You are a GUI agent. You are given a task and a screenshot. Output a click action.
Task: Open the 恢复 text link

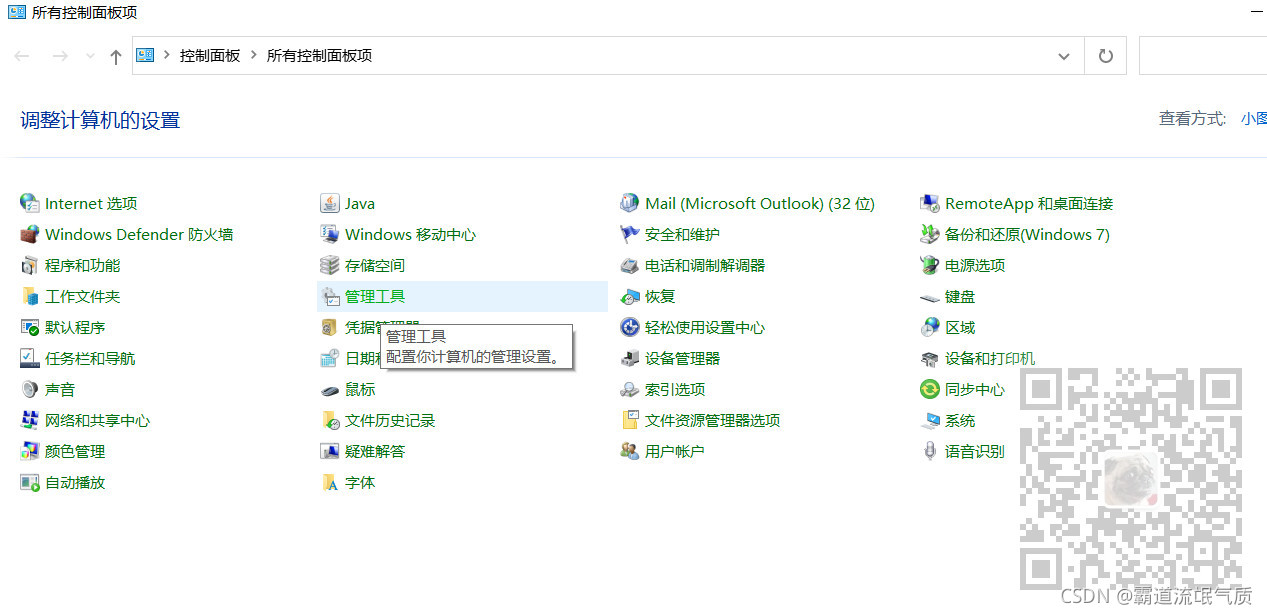click(x=660, y=296)
